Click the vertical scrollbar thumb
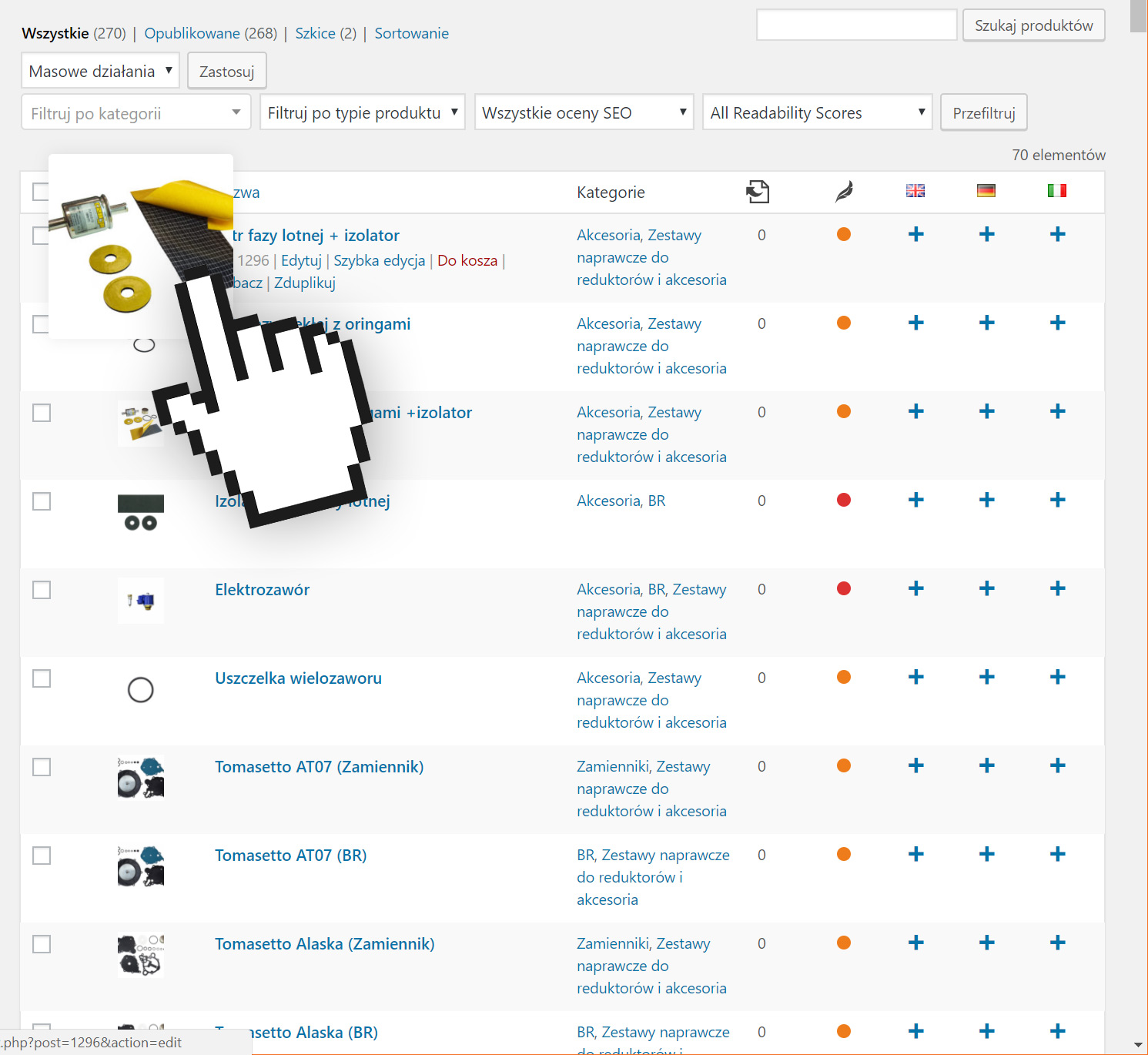 coord(1138,16)
